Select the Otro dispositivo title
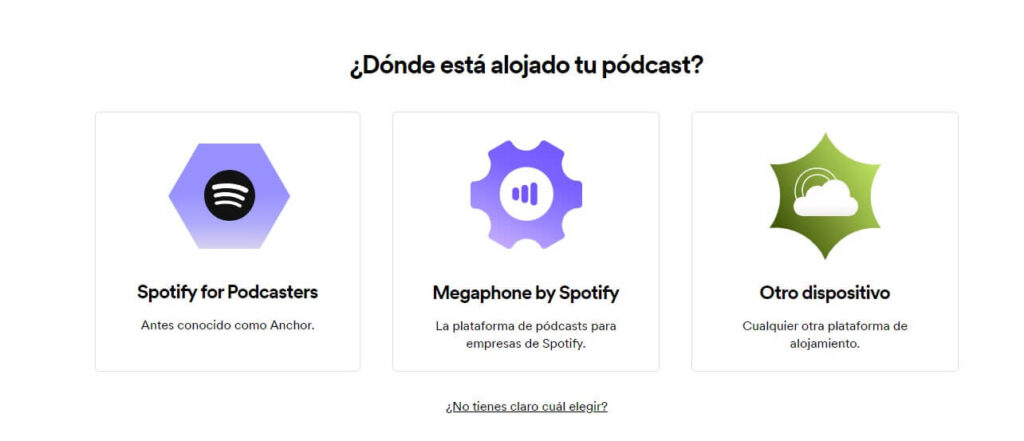The image size is (1024, 441). pyautogui.click(x=825, y=293)
